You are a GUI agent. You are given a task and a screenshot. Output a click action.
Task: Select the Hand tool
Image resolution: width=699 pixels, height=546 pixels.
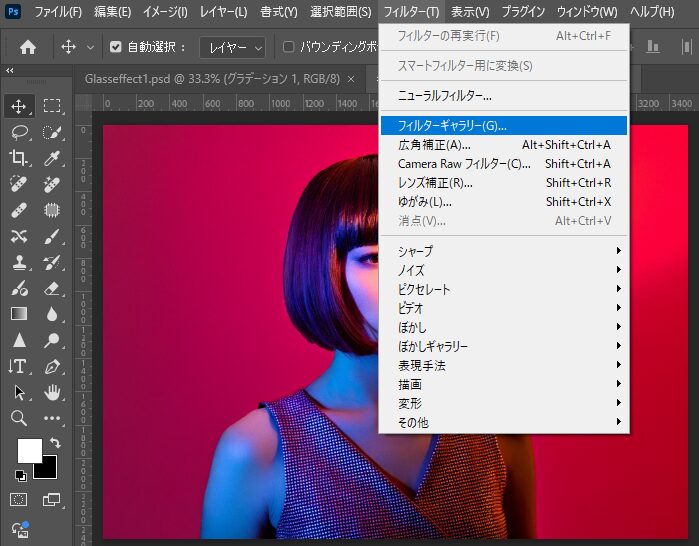(52, 392)
